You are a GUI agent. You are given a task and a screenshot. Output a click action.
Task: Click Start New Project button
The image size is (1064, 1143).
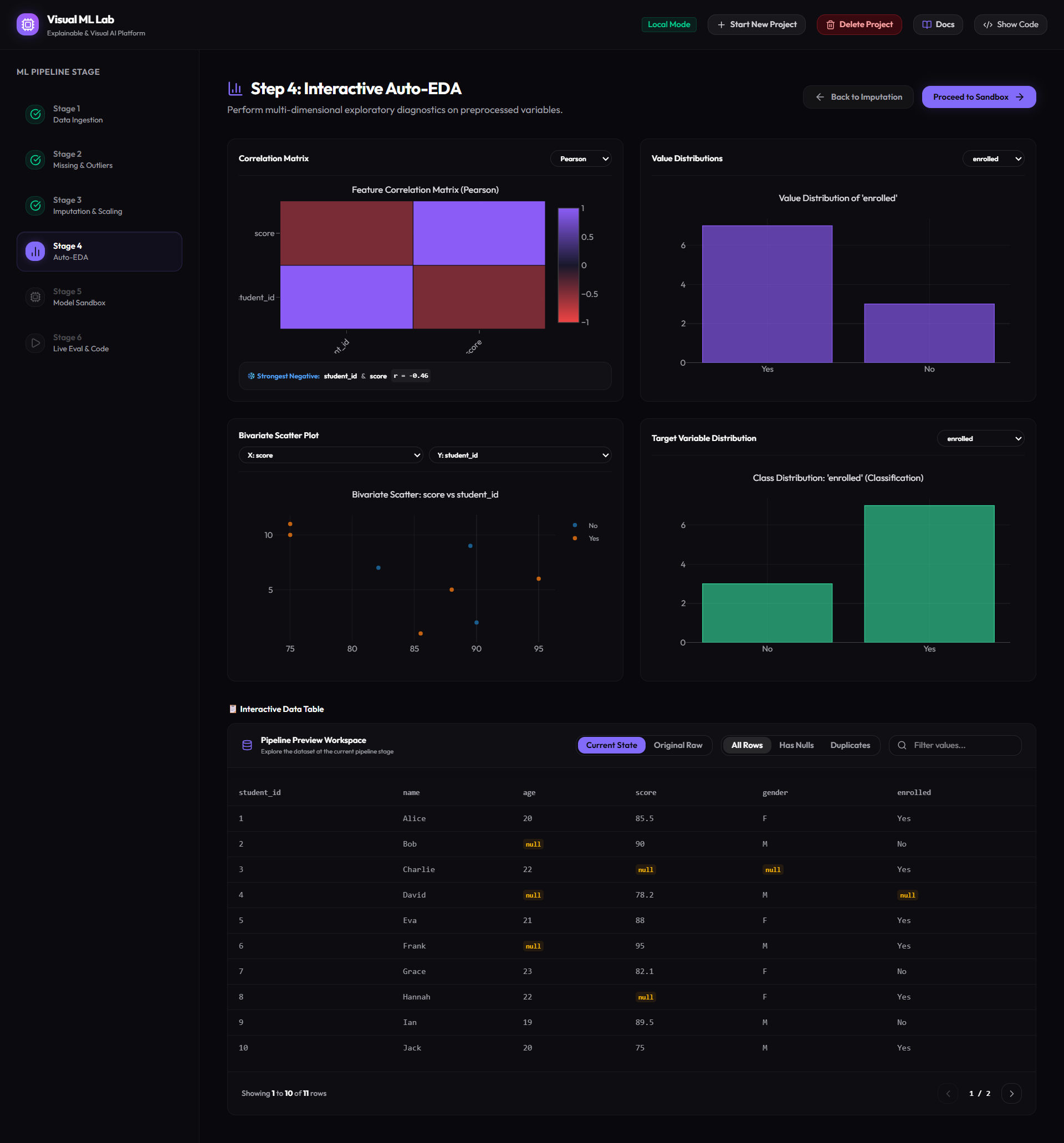pos(756,25)
